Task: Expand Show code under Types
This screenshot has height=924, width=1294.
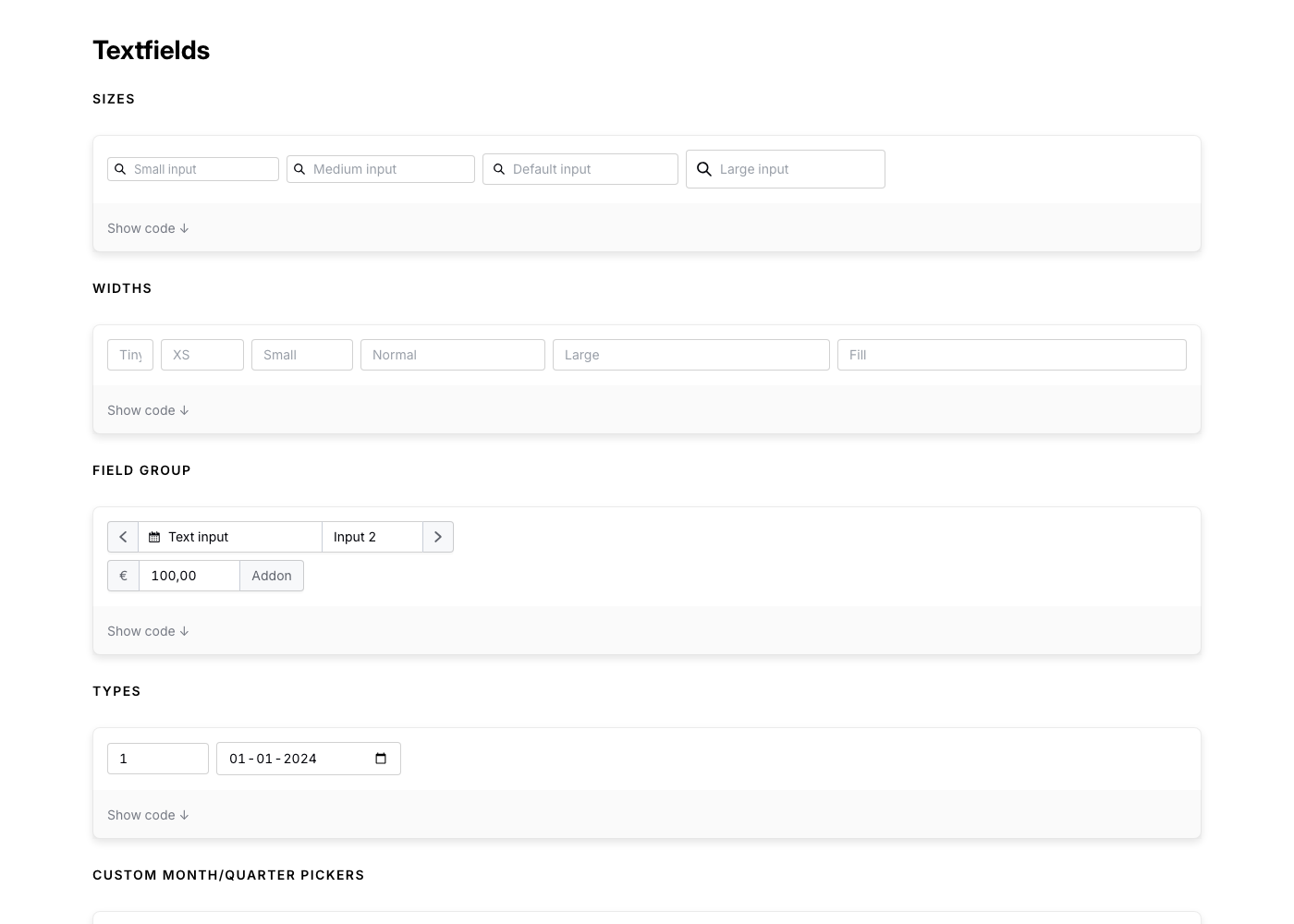Action: click(x=148, y=815)
